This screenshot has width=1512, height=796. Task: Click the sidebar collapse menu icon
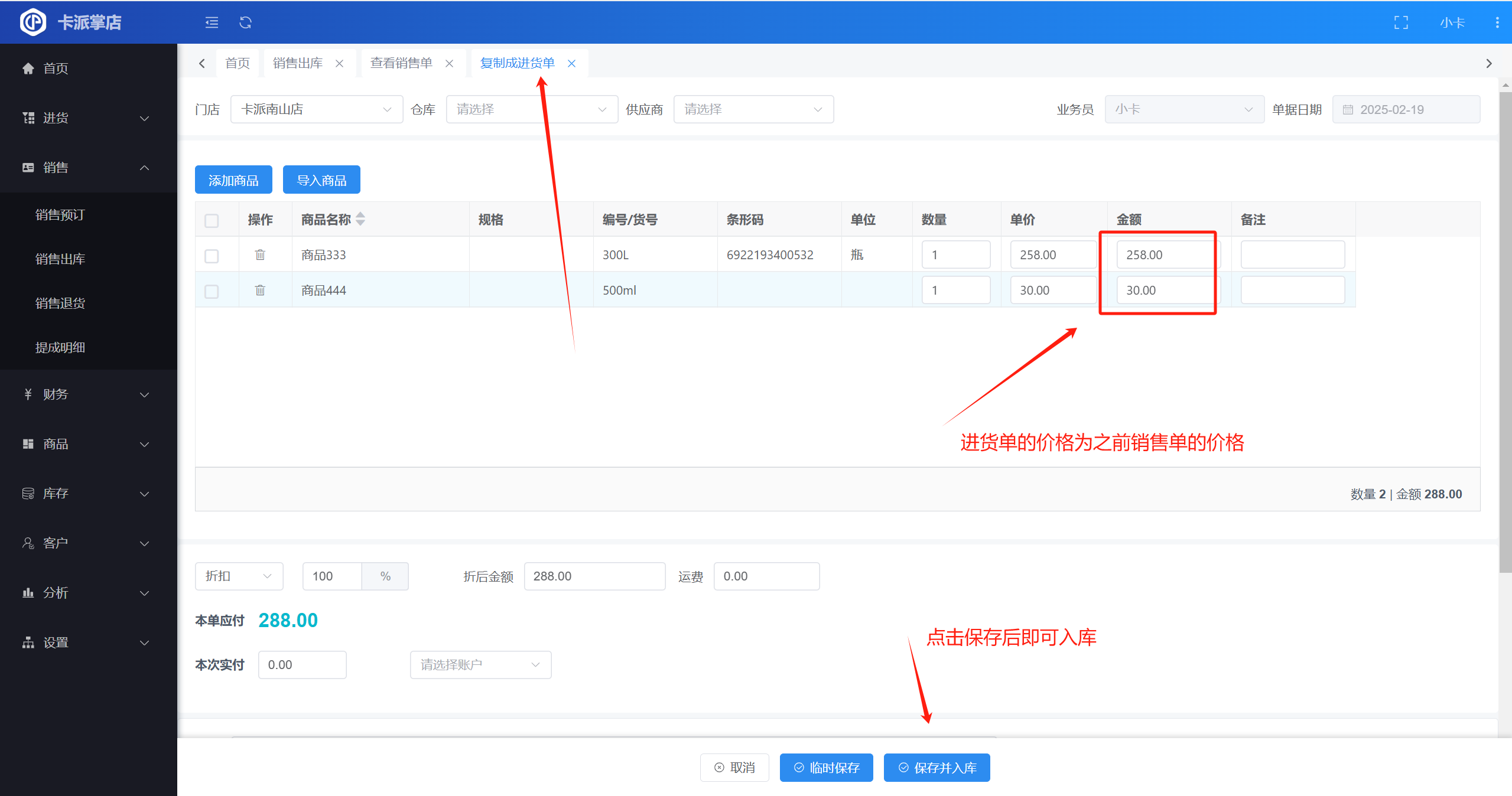212,22
